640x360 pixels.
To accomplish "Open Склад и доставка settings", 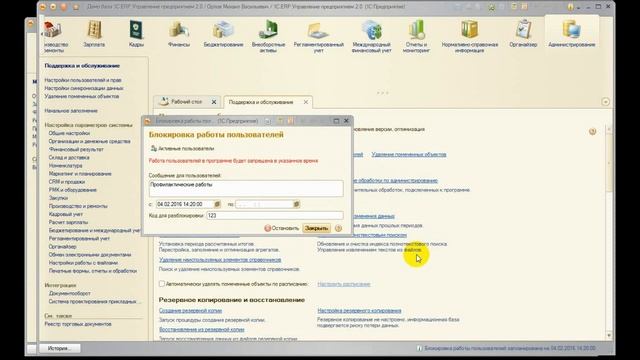I will [x=69, y=158].
